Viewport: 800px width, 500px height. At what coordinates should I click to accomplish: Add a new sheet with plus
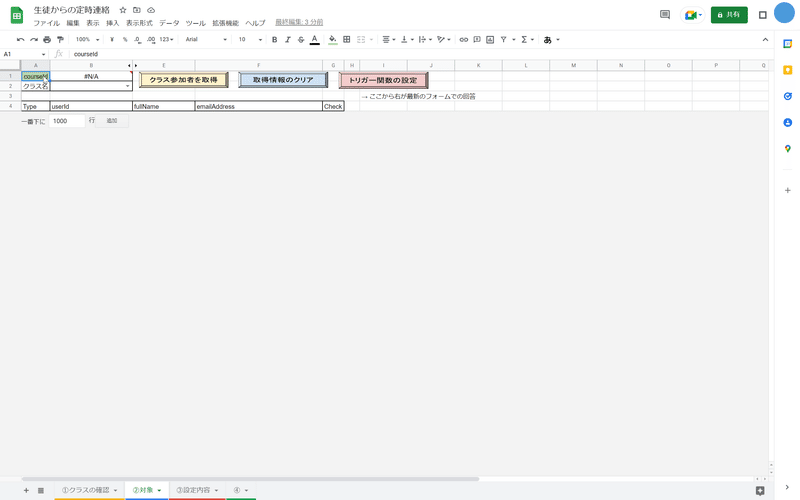(x=26, y=490)
